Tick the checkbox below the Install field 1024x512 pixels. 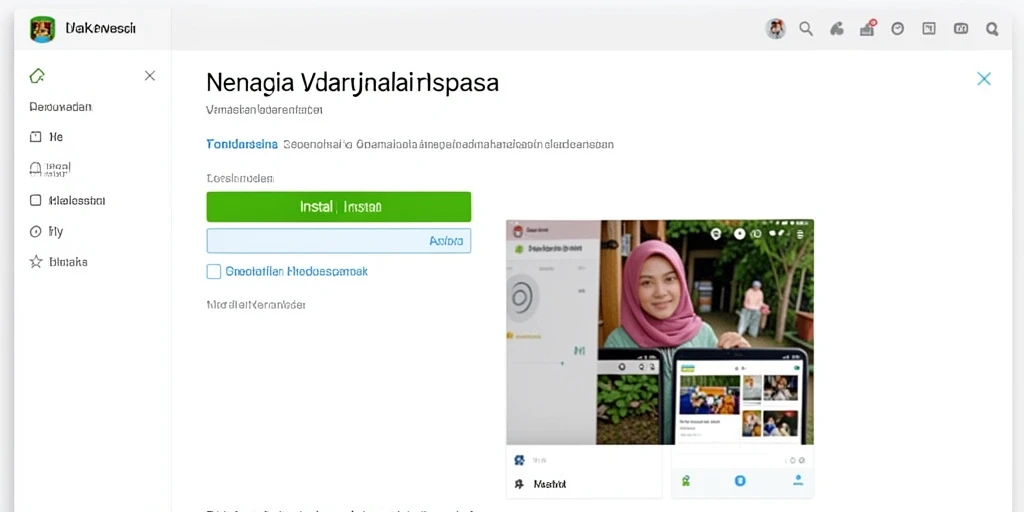[214, 272]
